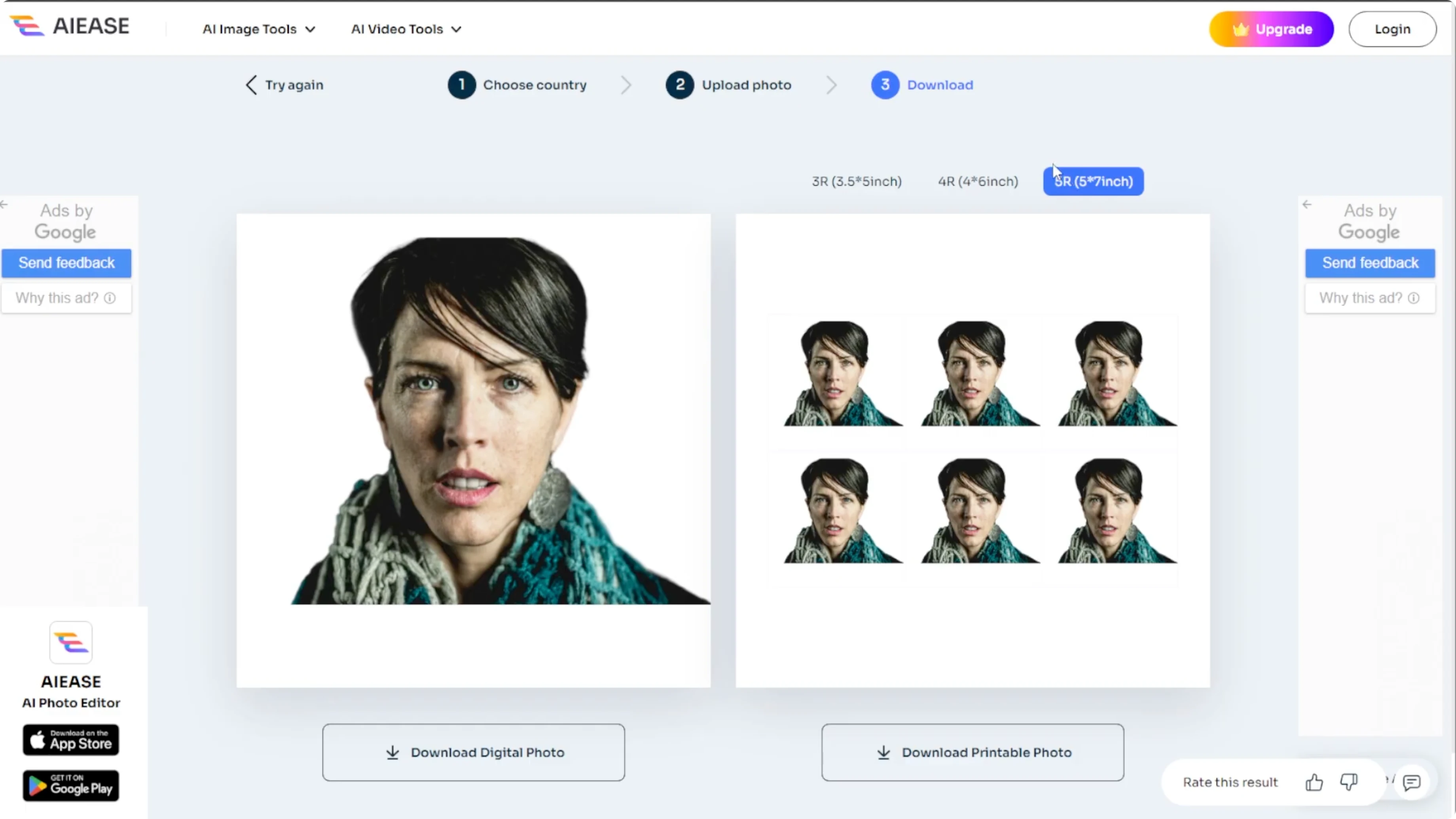Click the download arrow icon on Printable Photo
The image size is (1456, 819).
(883, 752)
